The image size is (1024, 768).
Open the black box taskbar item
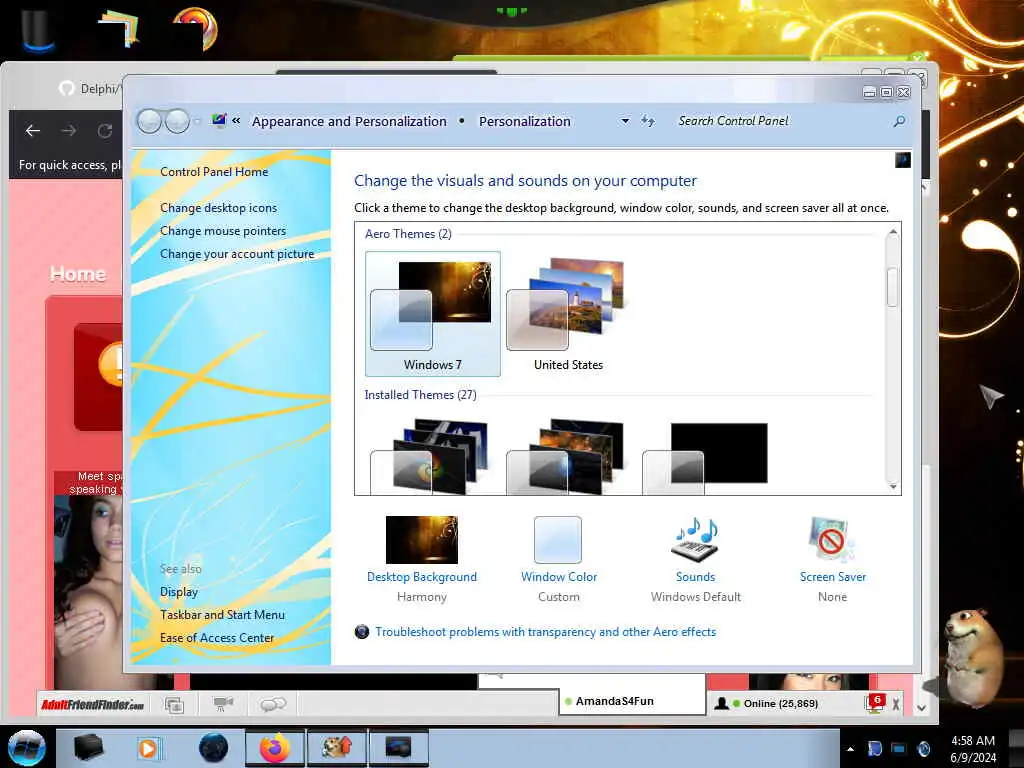click(x=88, y=748)
